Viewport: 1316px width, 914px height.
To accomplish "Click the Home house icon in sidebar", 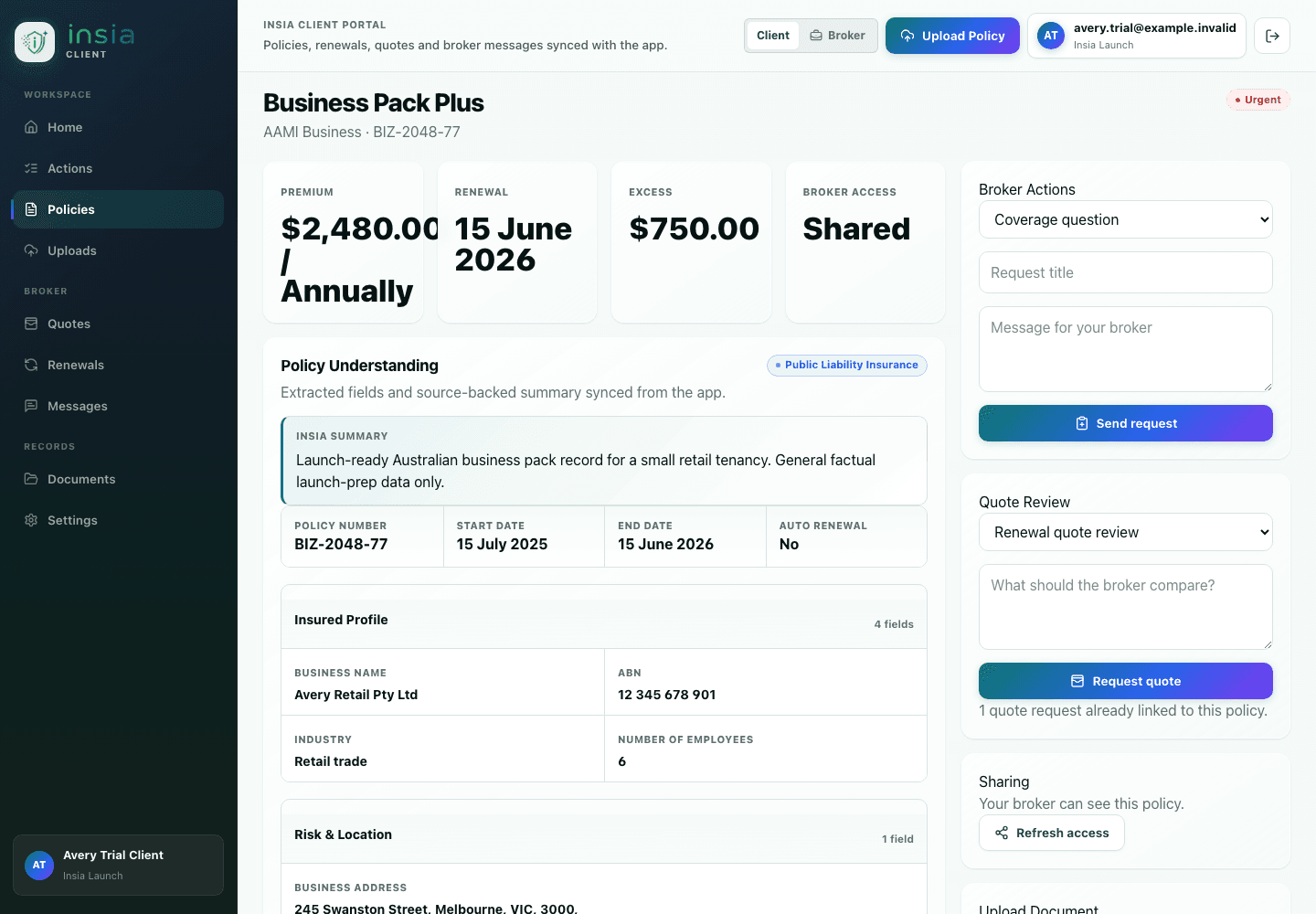I will click(31, 127).
